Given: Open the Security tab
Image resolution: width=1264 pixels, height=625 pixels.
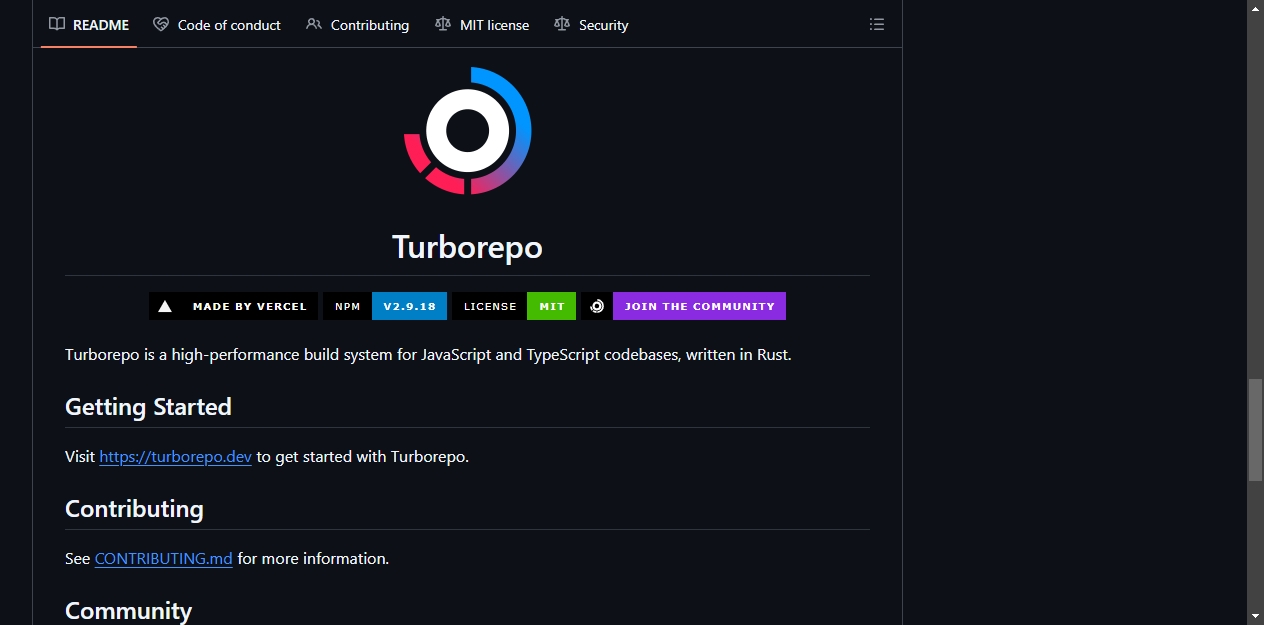Looking at the screenshot, I should click(591, 25).
